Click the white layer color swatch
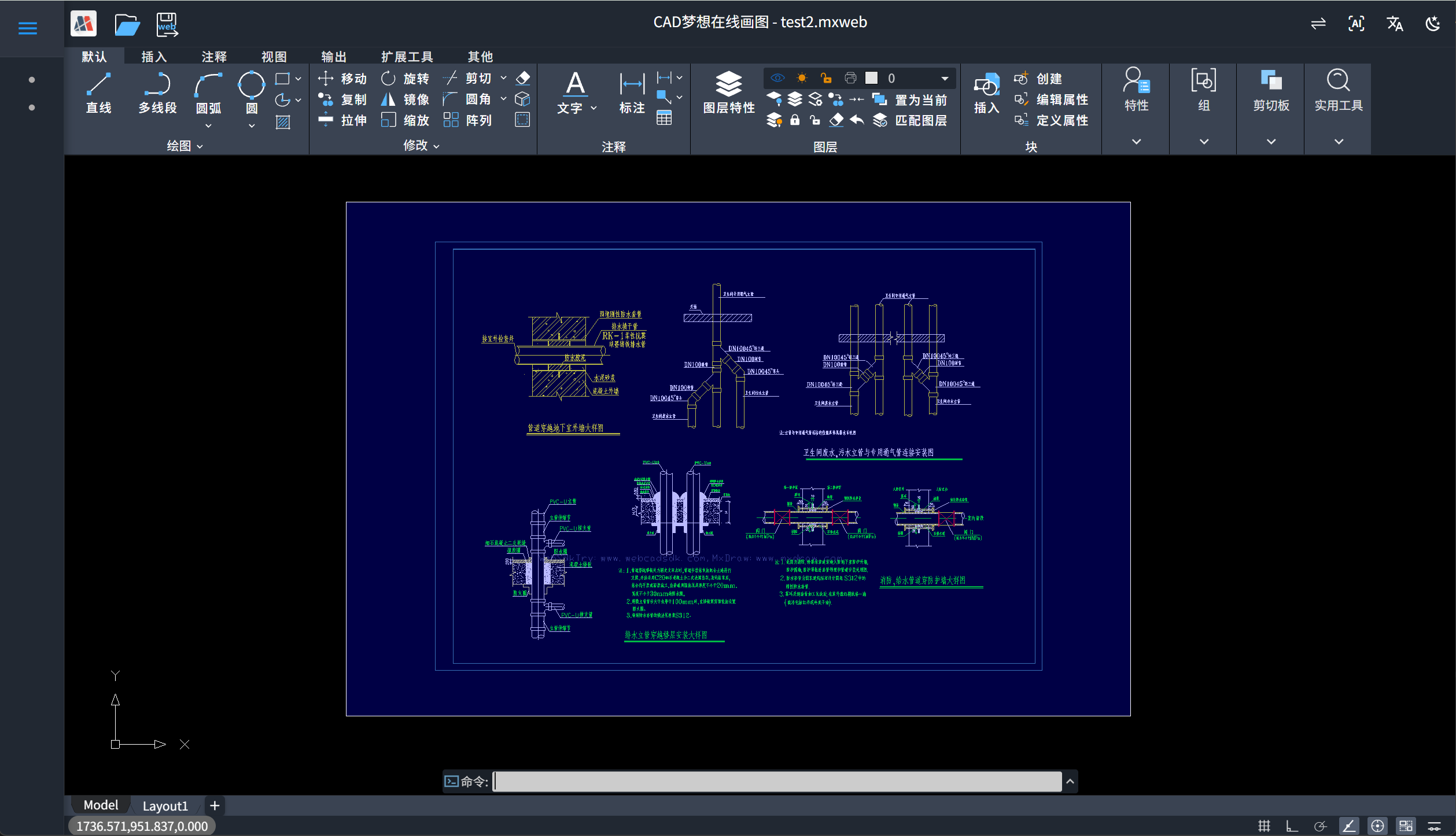 871,78
